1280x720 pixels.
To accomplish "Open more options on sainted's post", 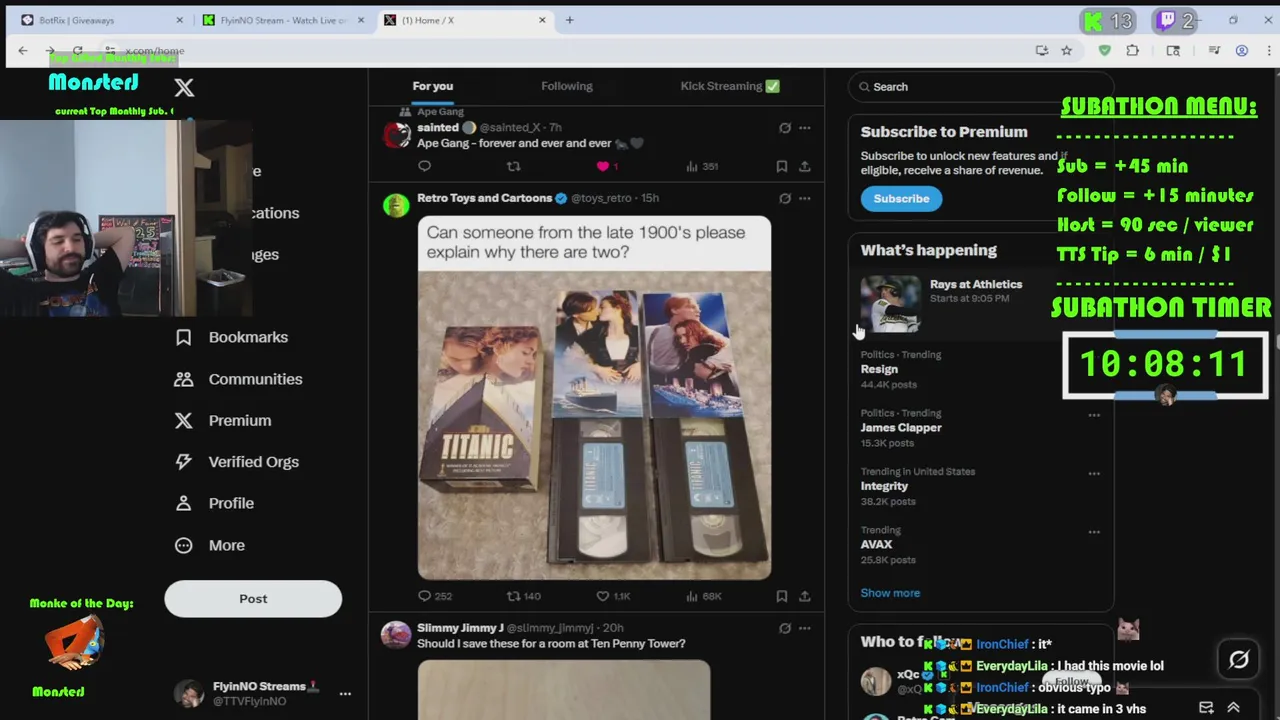I will click(804, 128).
